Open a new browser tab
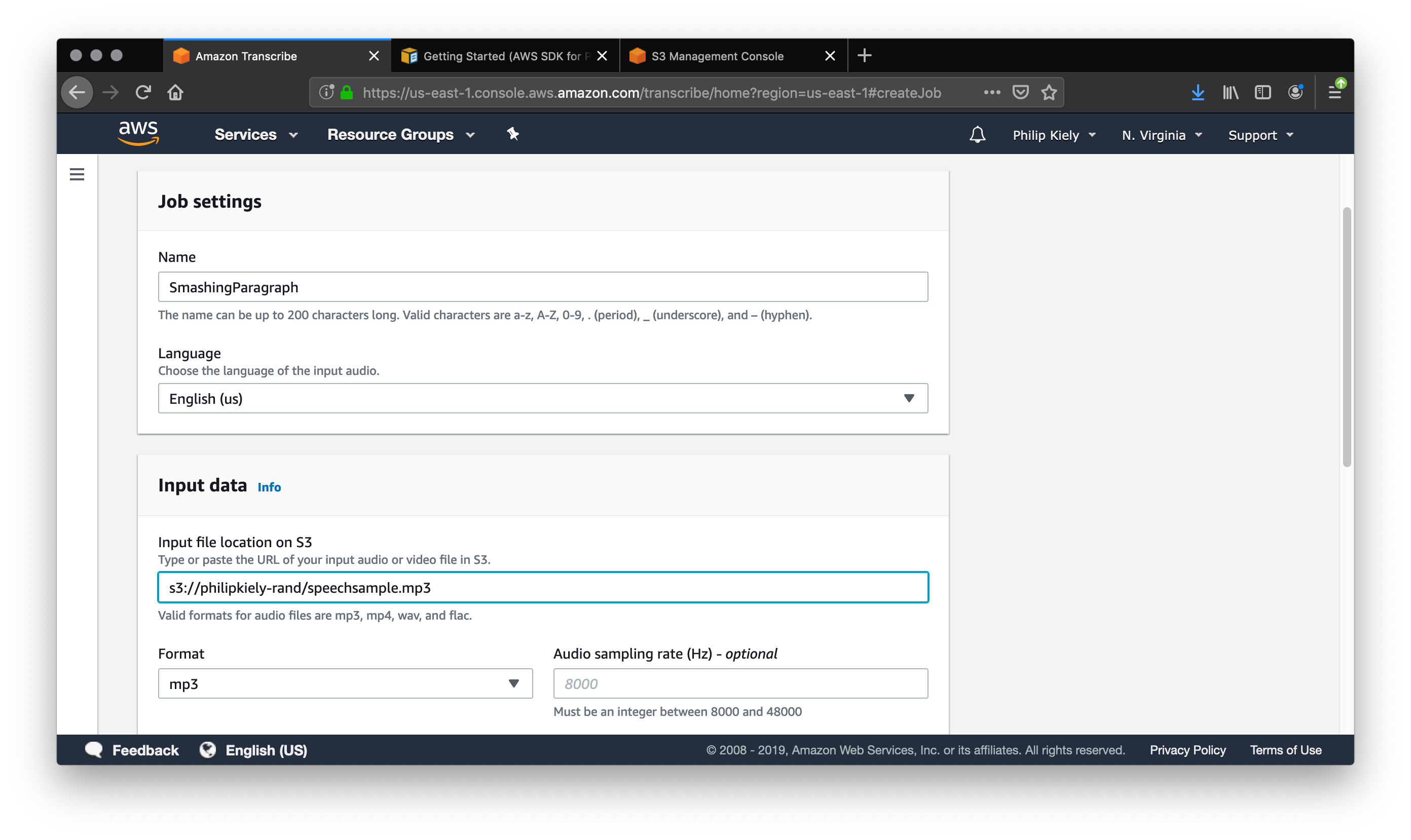1411x840 pixels. pyautogui.click(x=864, y=55)
